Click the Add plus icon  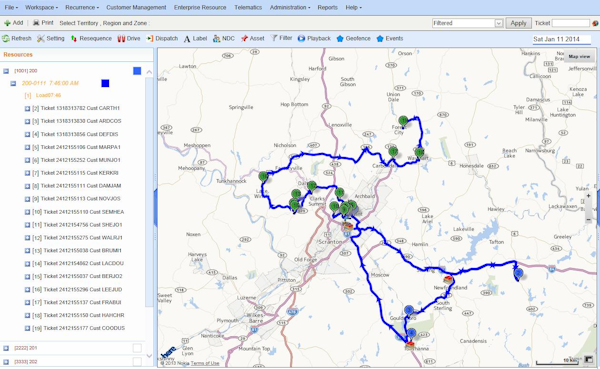7,23
